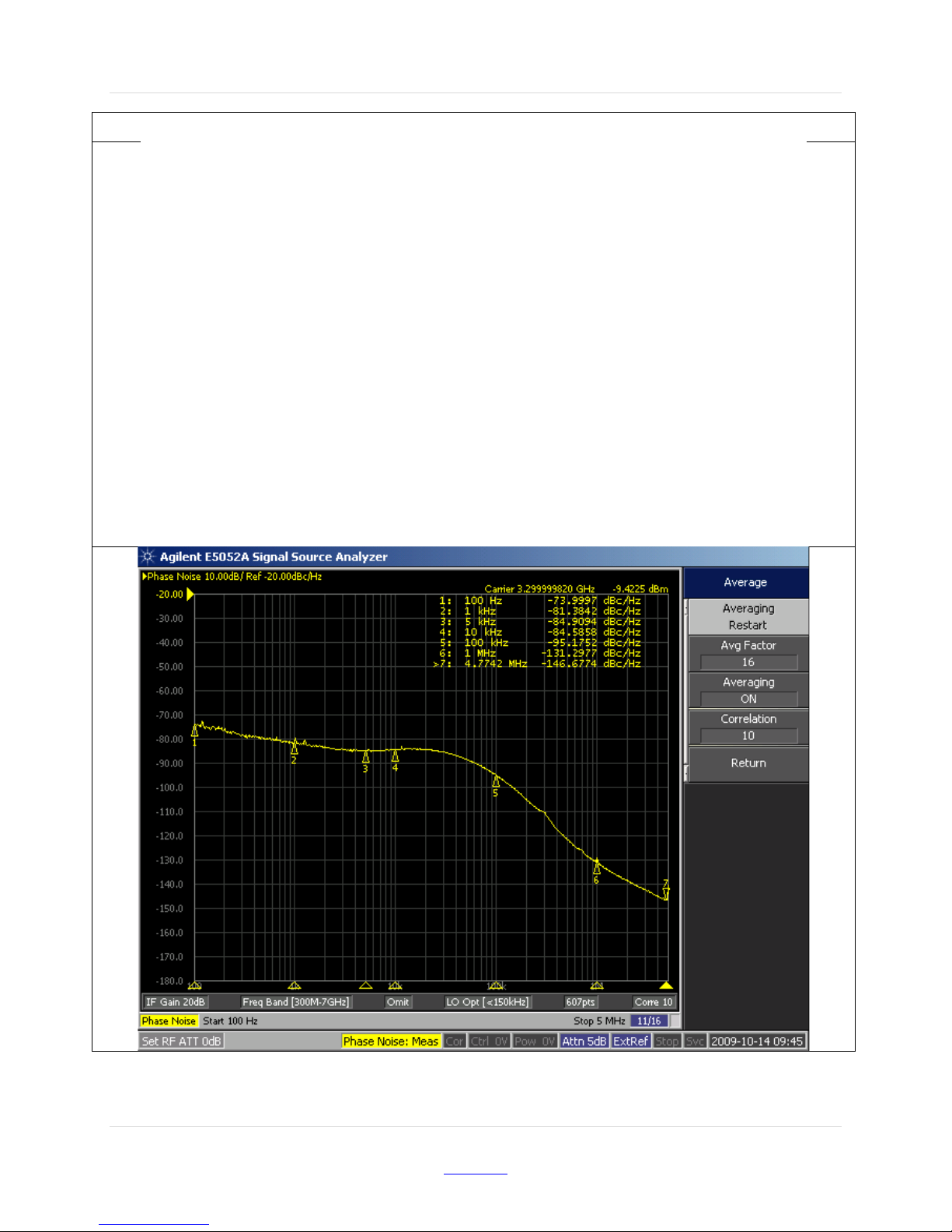
Task: Click the 2009-10-14 09:45 clock display
Action: (x=757, y=1041)
